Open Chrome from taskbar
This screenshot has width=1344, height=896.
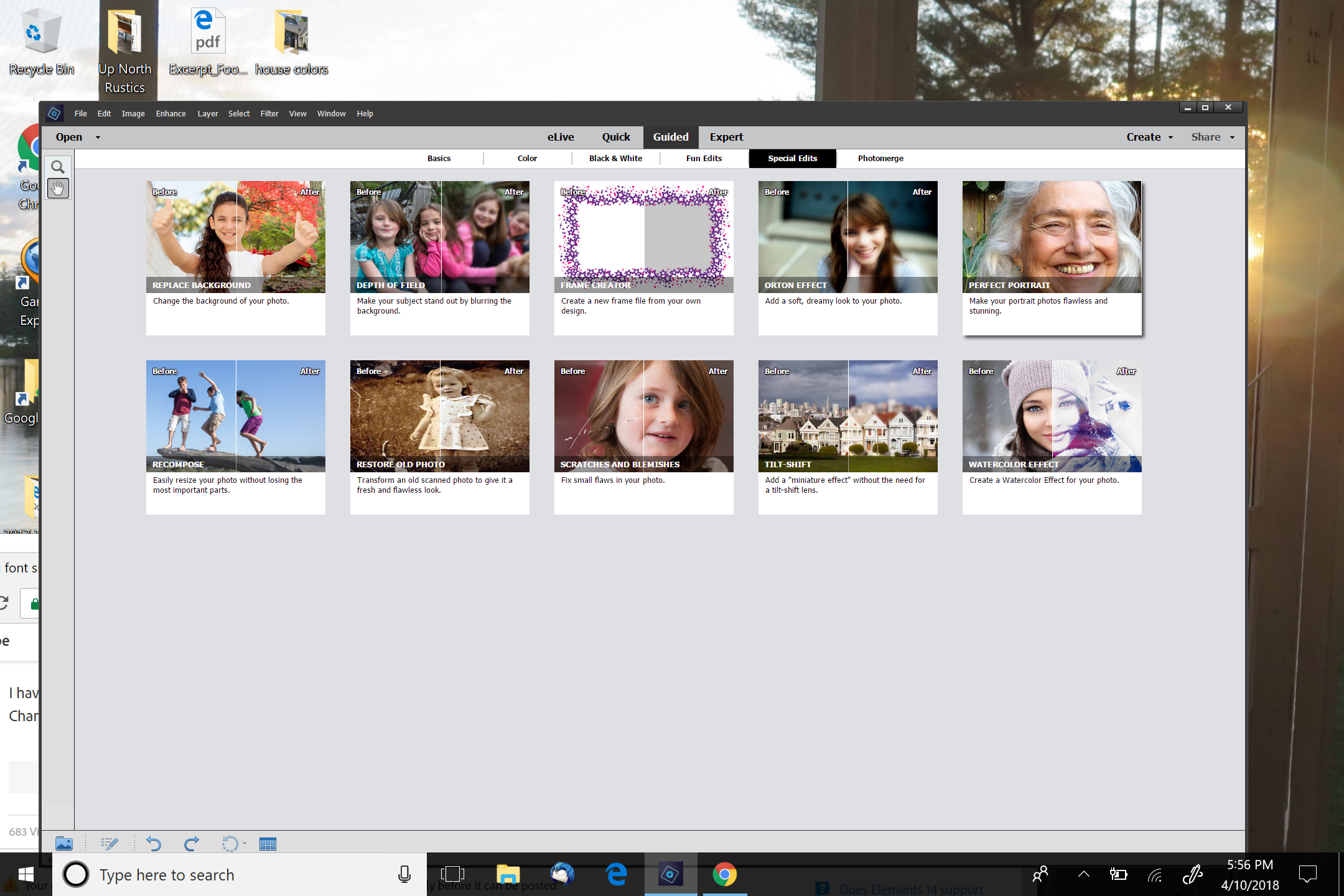point(724,874)
